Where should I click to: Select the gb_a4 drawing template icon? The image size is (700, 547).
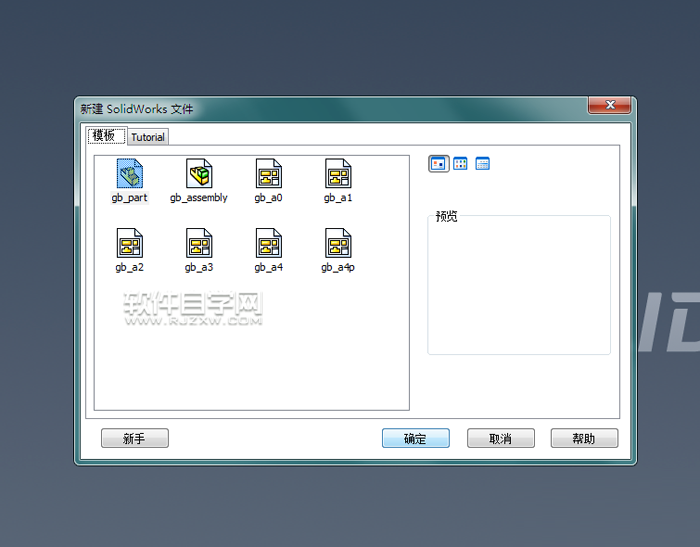pyautogui.click(x=269, y=243)
